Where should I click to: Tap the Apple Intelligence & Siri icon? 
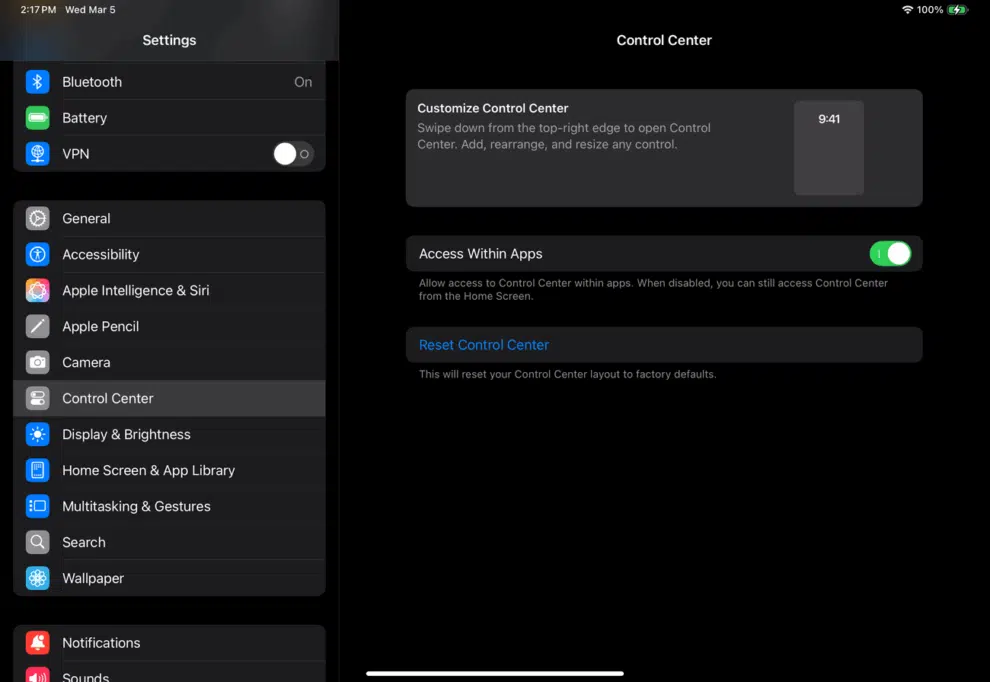point(37,290)
